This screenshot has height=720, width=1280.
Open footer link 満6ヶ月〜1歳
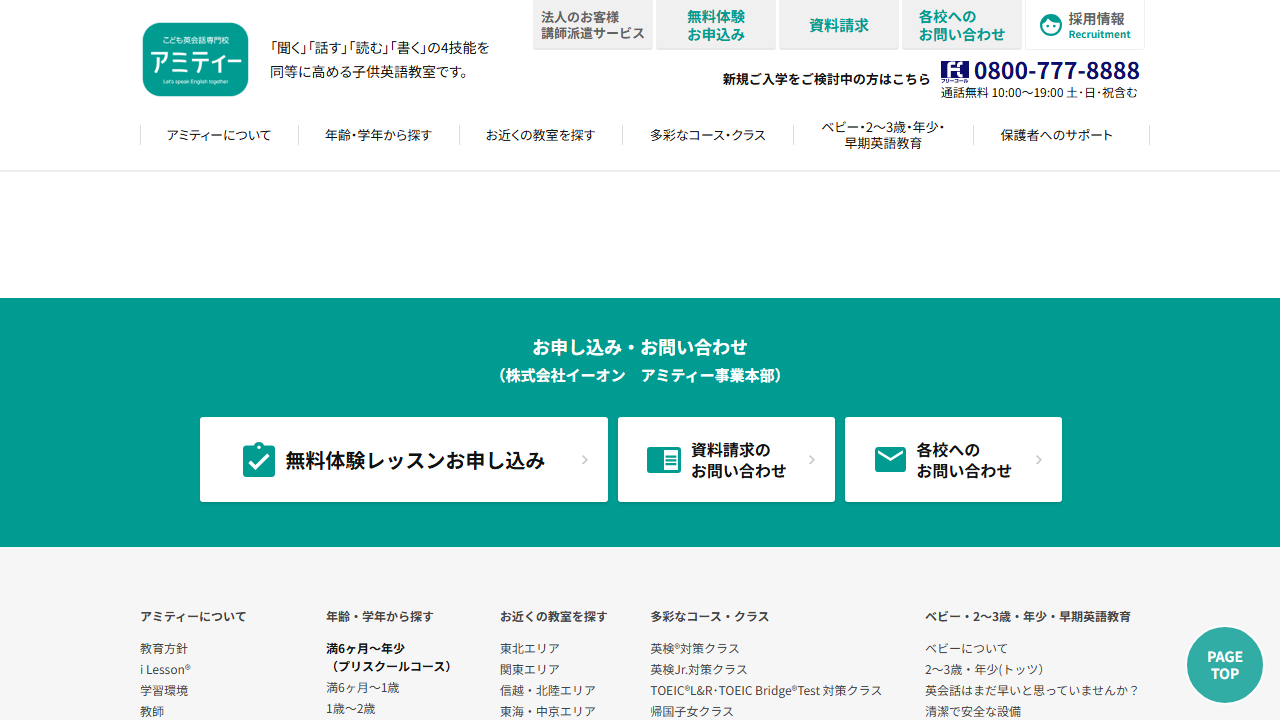(363, 688)
